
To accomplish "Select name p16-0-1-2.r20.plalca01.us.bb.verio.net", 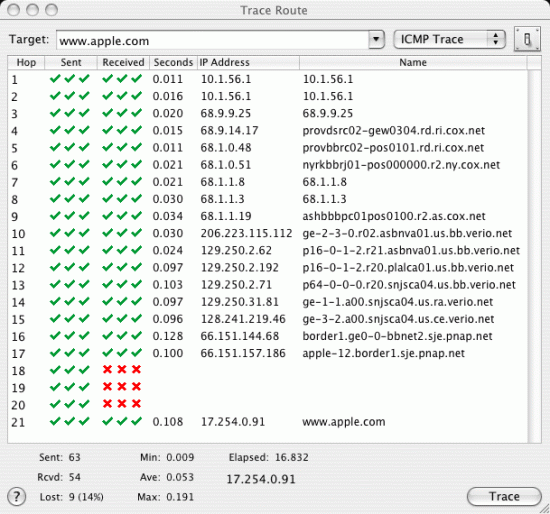I will pyautogui.click(x=408, y=268).
